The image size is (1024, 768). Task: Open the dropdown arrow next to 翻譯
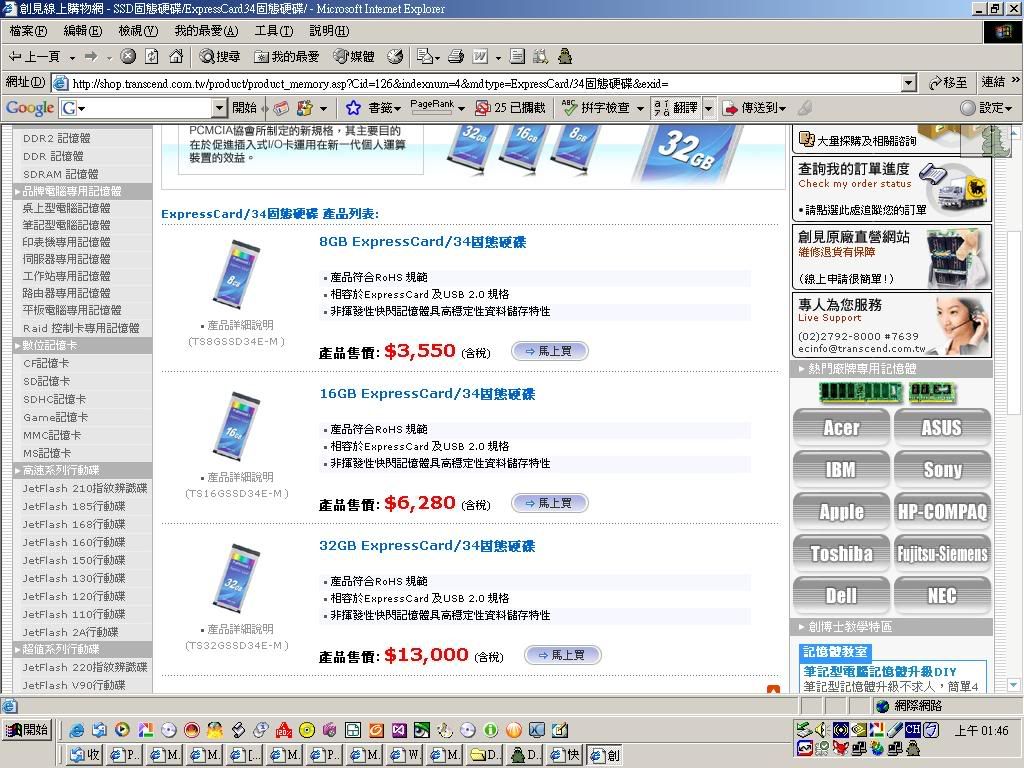point(709,108)
